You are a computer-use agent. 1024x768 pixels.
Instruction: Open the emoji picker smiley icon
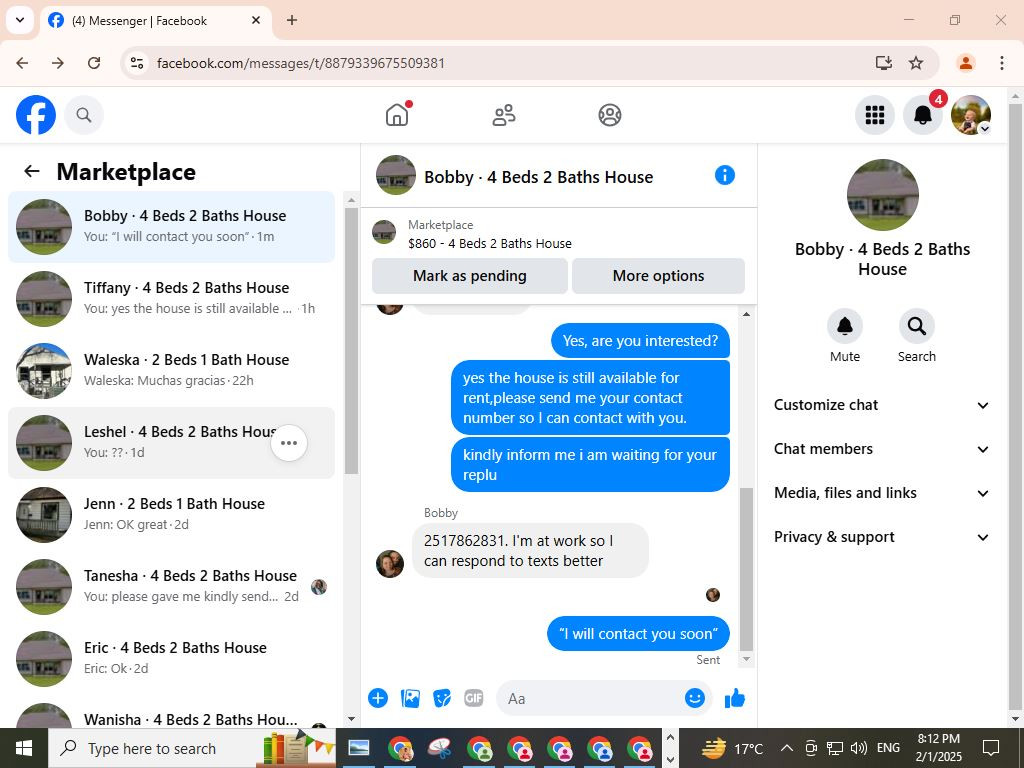pos(695,698)
